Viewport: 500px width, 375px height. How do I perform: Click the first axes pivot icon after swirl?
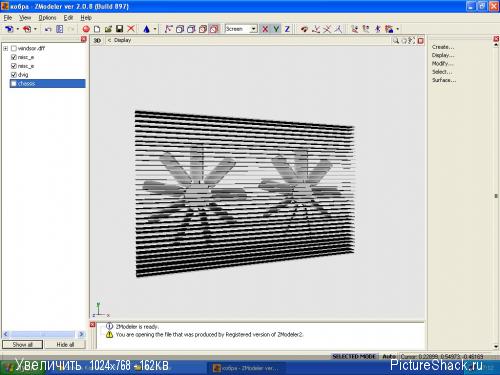coord(316,29)
